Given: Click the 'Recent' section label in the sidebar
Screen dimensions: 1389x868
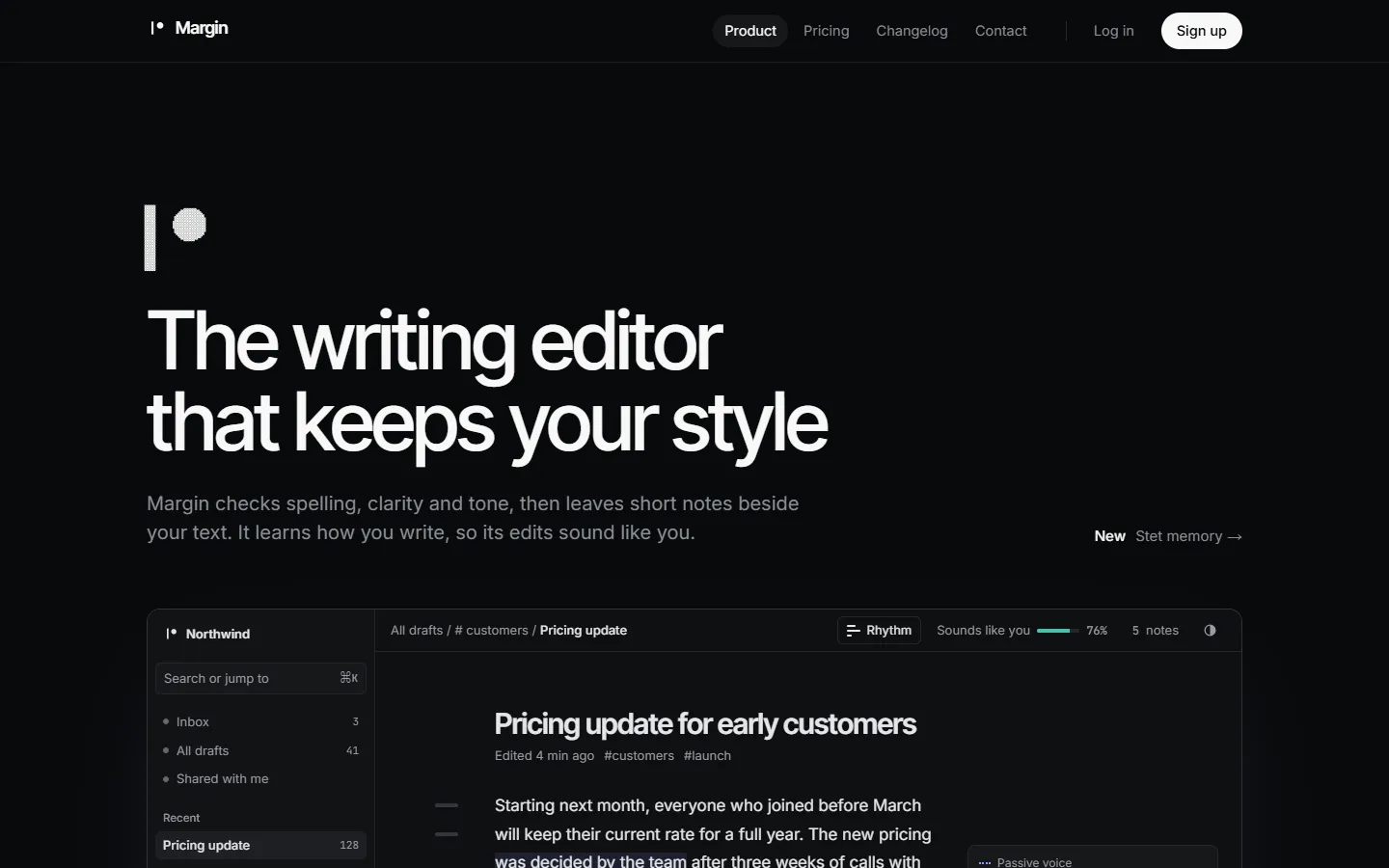Looking at the screenshot, I should click(181, 818).
